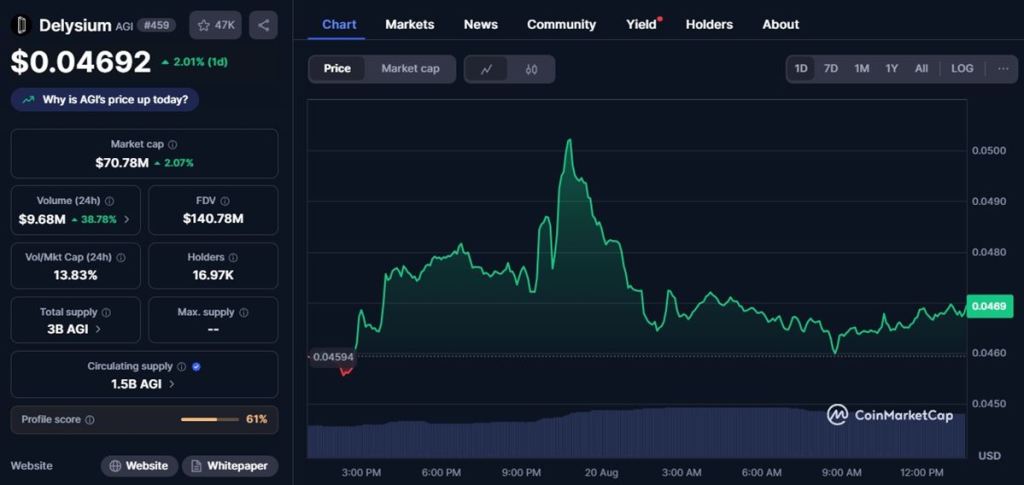1024x485 pixels.
Task: Open the Community tab
Action: 562,25
